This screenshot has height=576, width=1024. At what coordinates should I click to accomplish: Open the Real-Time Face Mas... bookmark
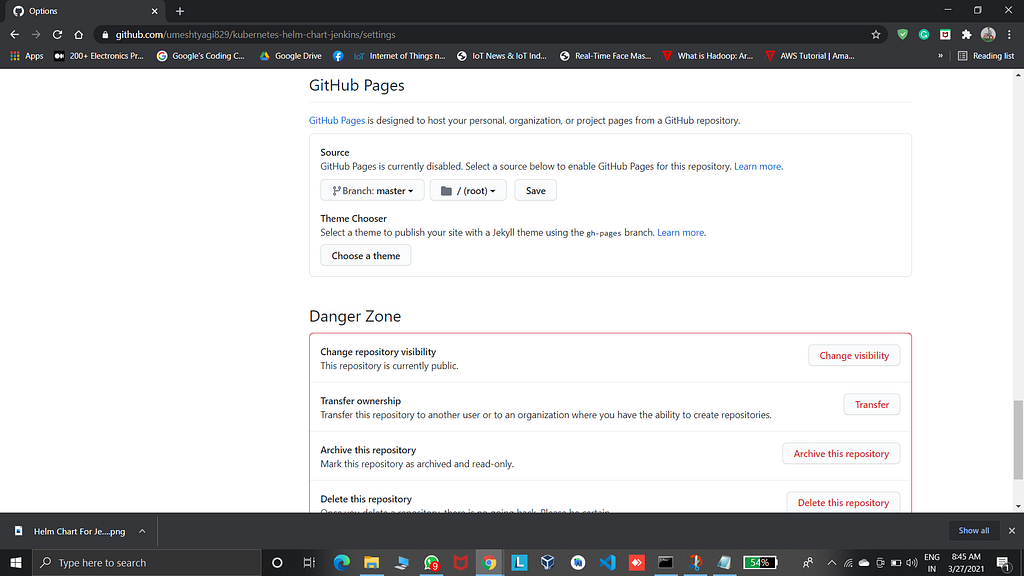click(x=605, y=56)
